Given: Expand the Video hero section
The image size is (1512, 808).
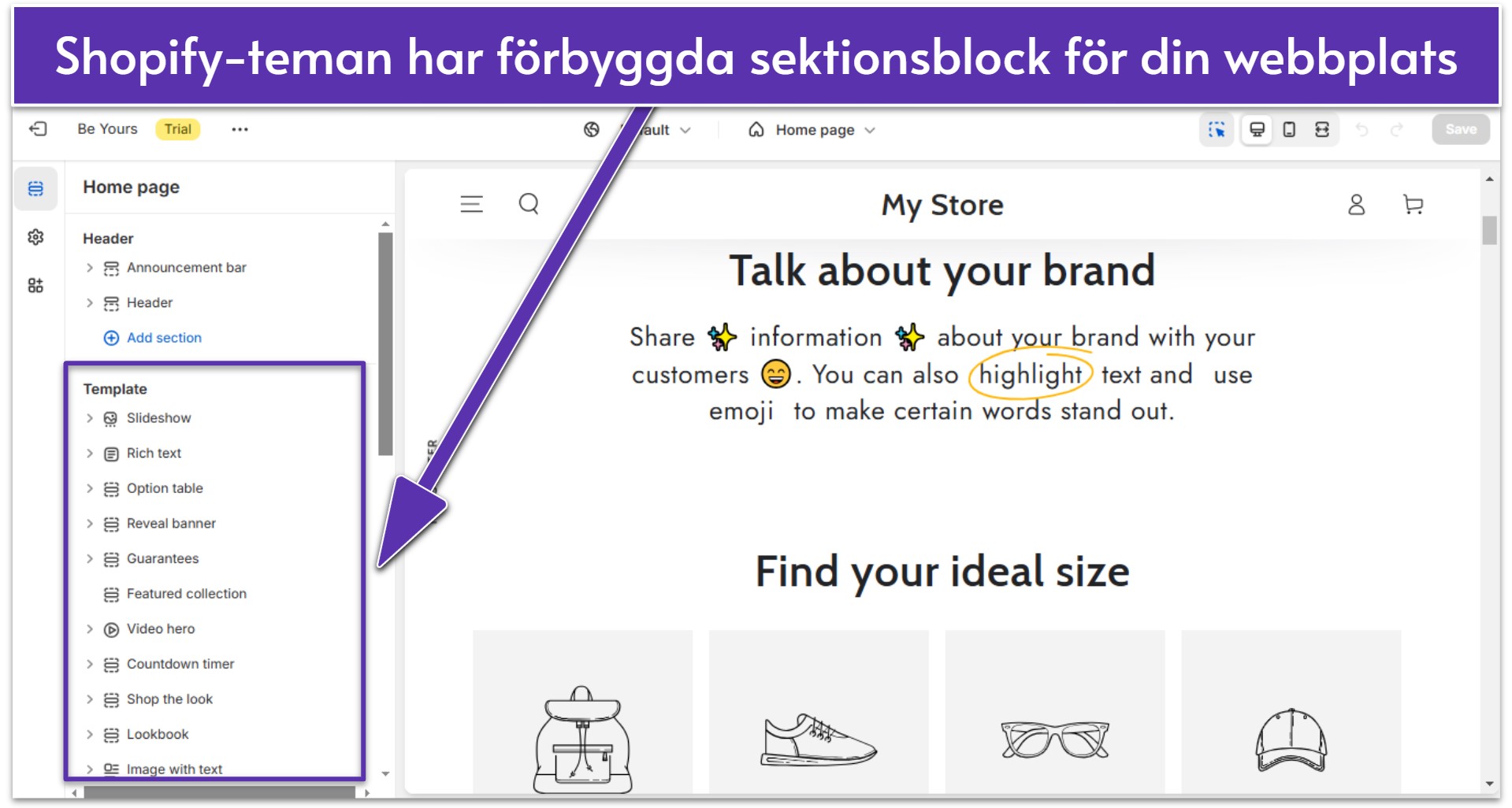Looking at the screenshot, I should [89, 629].
